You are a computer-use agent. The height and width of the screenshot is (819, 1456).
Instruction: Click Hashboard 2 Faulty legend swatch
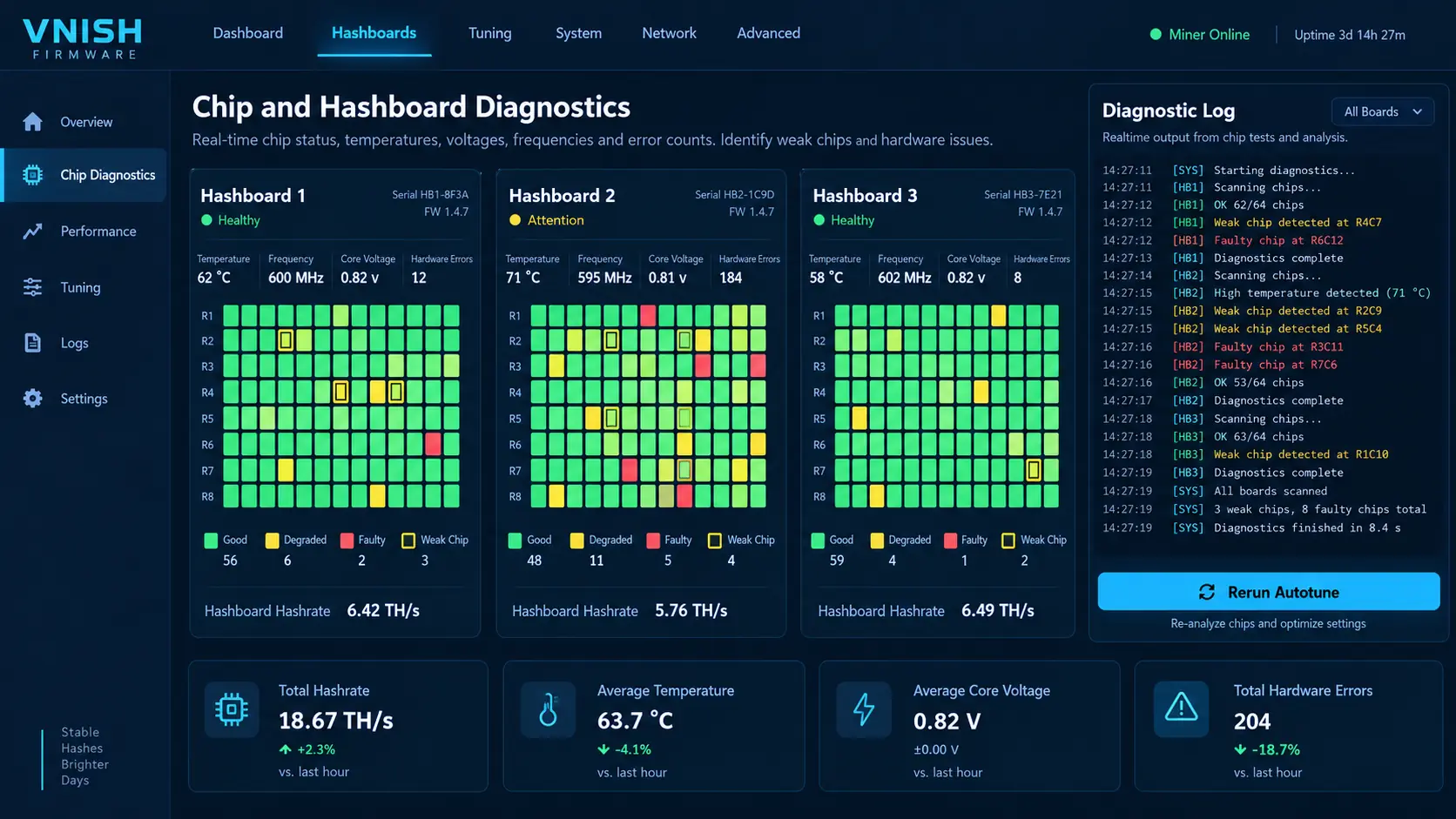point(653,540)
